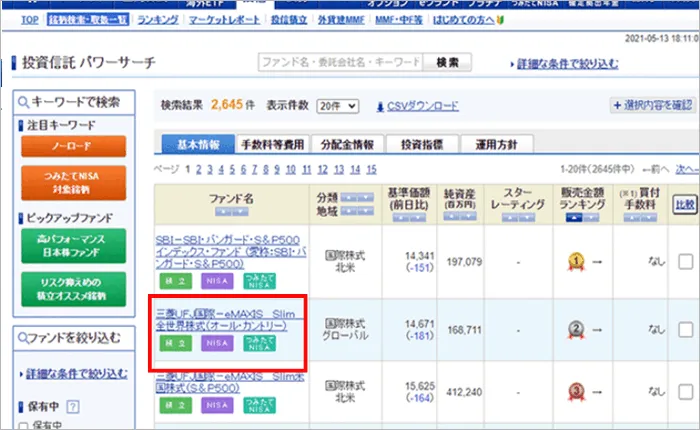Go to results page 2
The image size is (700, 430).
click(199, 170)
